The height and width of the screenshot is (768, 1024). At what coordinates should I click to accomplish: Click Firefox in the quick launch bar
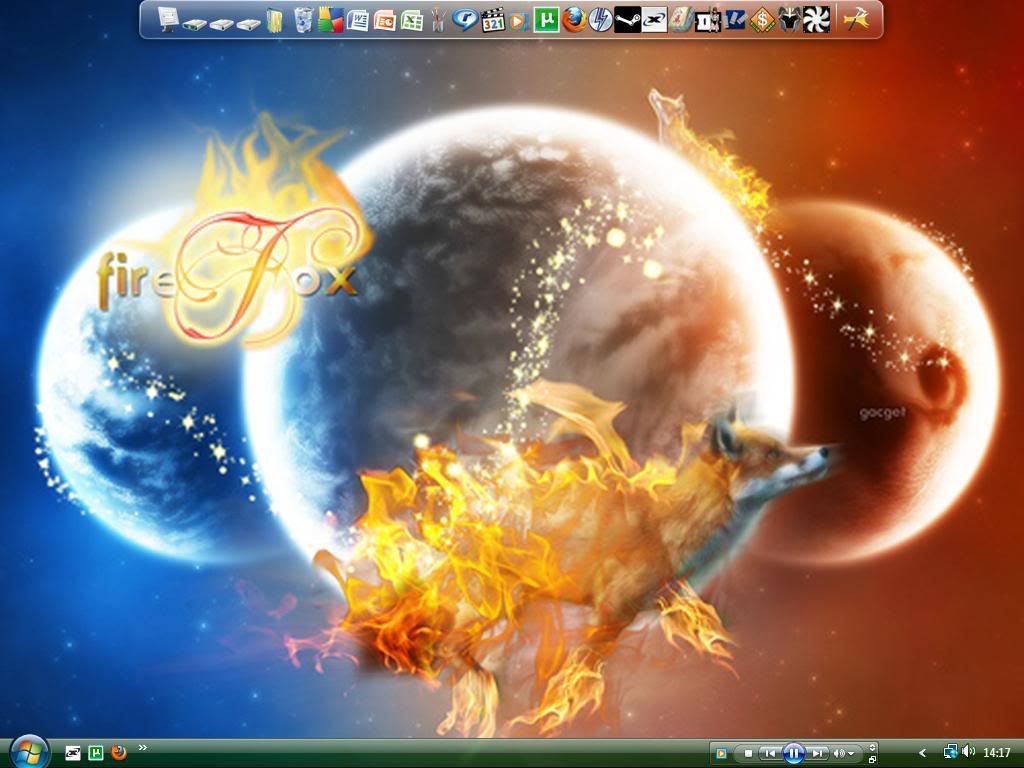click(118, 752)
